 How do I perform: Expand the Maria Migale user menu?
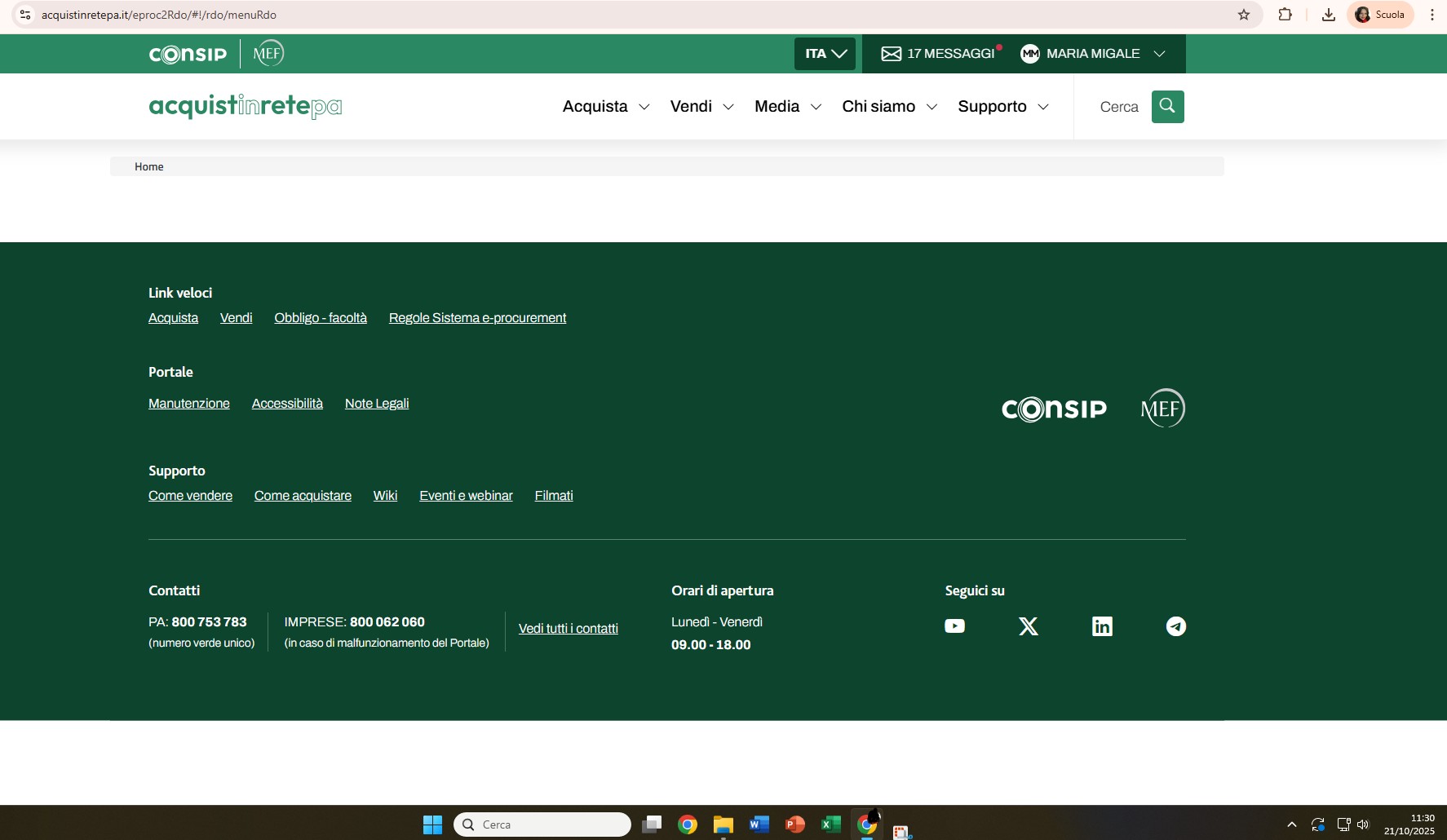point(1092,54)
